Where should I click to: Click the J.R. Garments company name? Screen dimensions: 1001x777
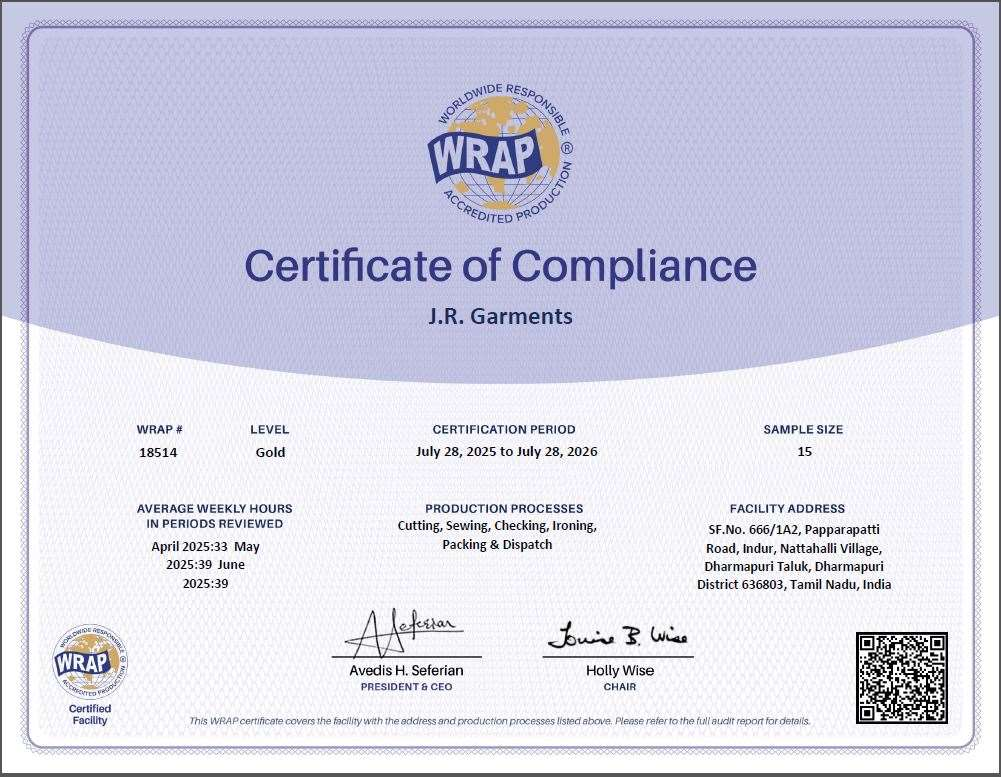(500, 316)
